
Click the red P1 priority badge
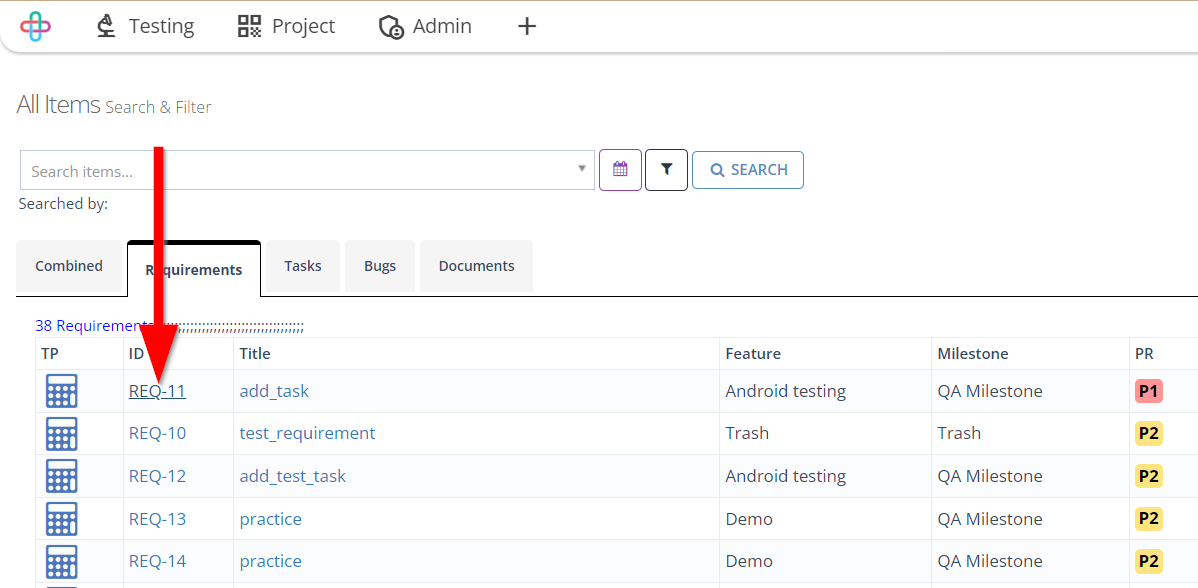(1148, 392)
